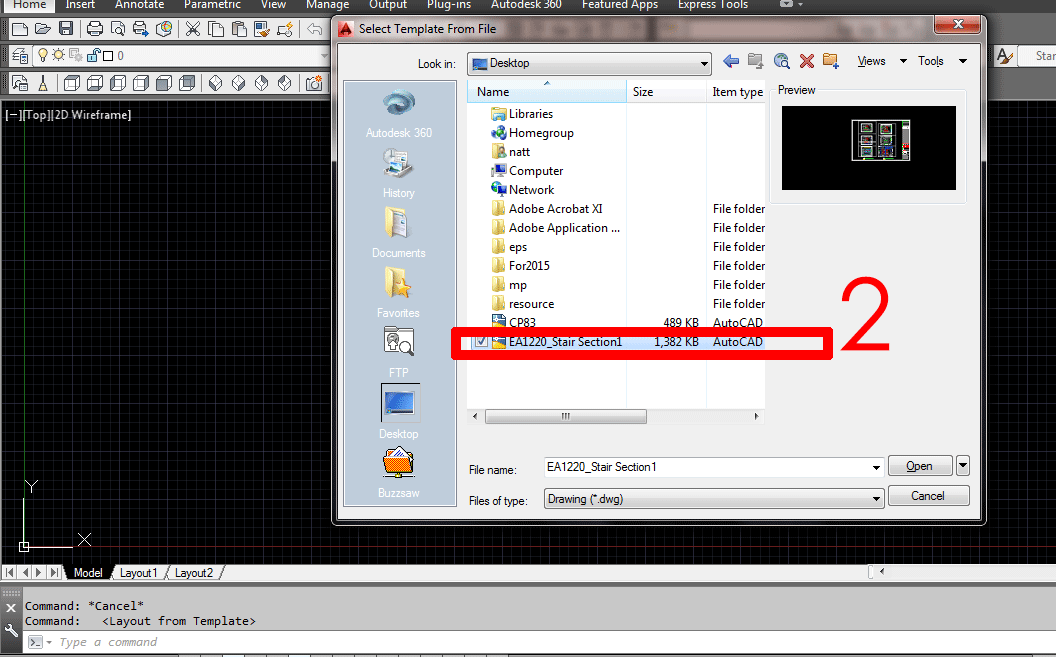Expand the Files of type dropdown
This screenshot has width=1056, height=657.
(x=877, y=498)
